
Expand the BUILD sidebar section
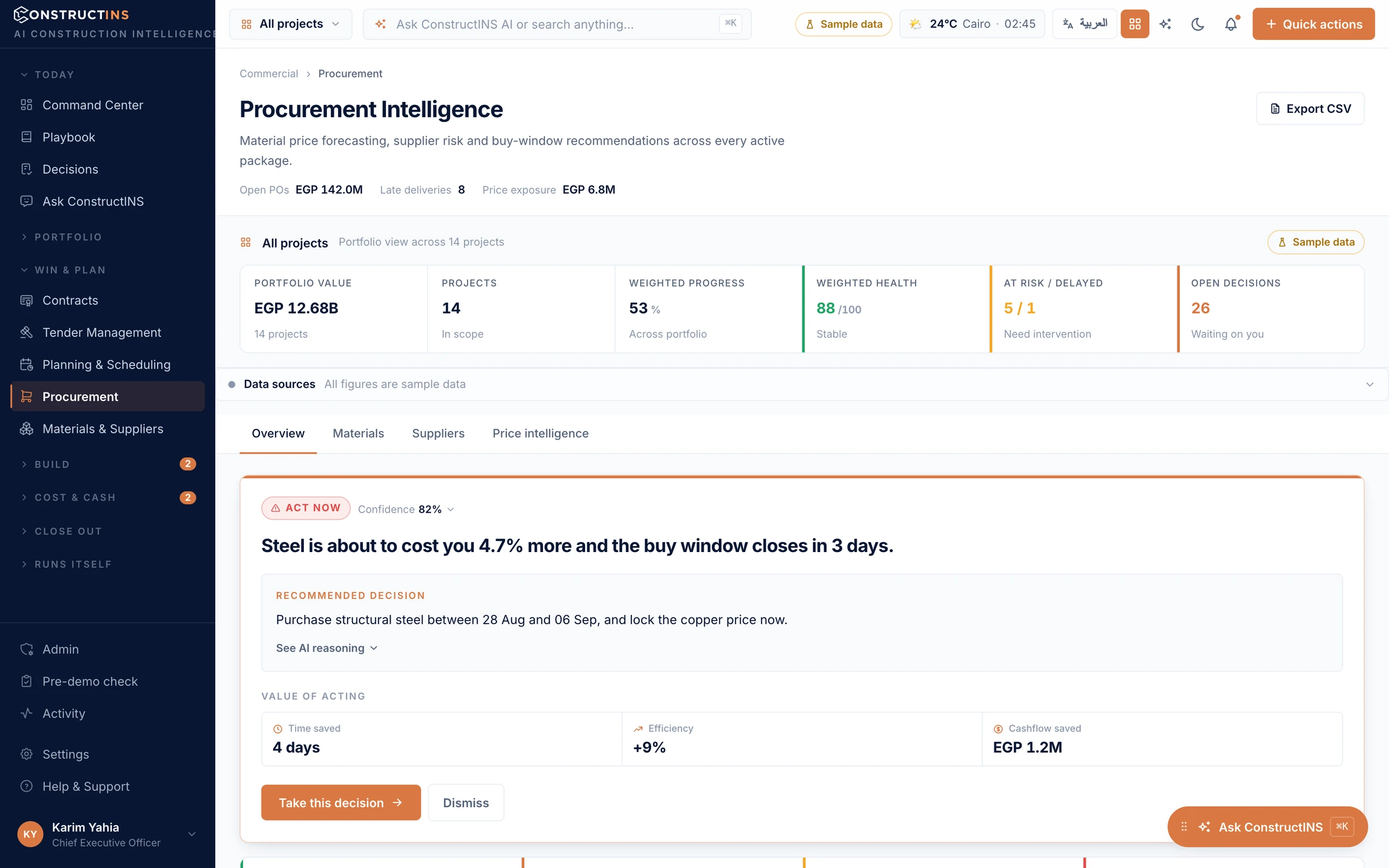[x=108, y=464]
